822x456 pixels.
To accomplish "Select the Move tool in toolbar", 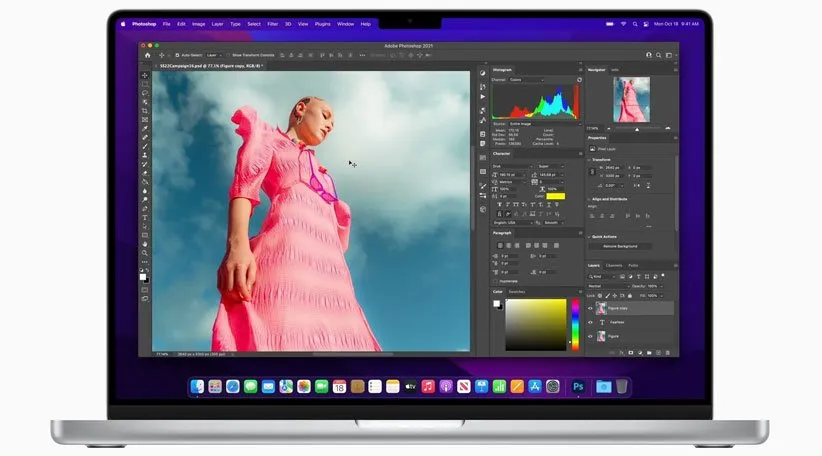I will (145, 76).
